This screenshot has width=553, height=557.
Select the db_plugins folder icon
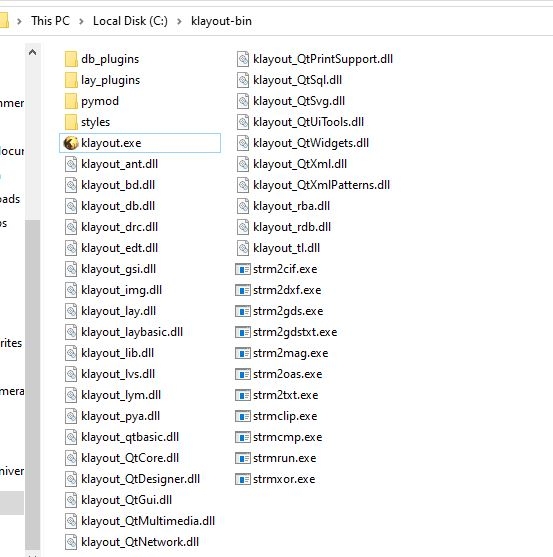(x=71, y=59)
